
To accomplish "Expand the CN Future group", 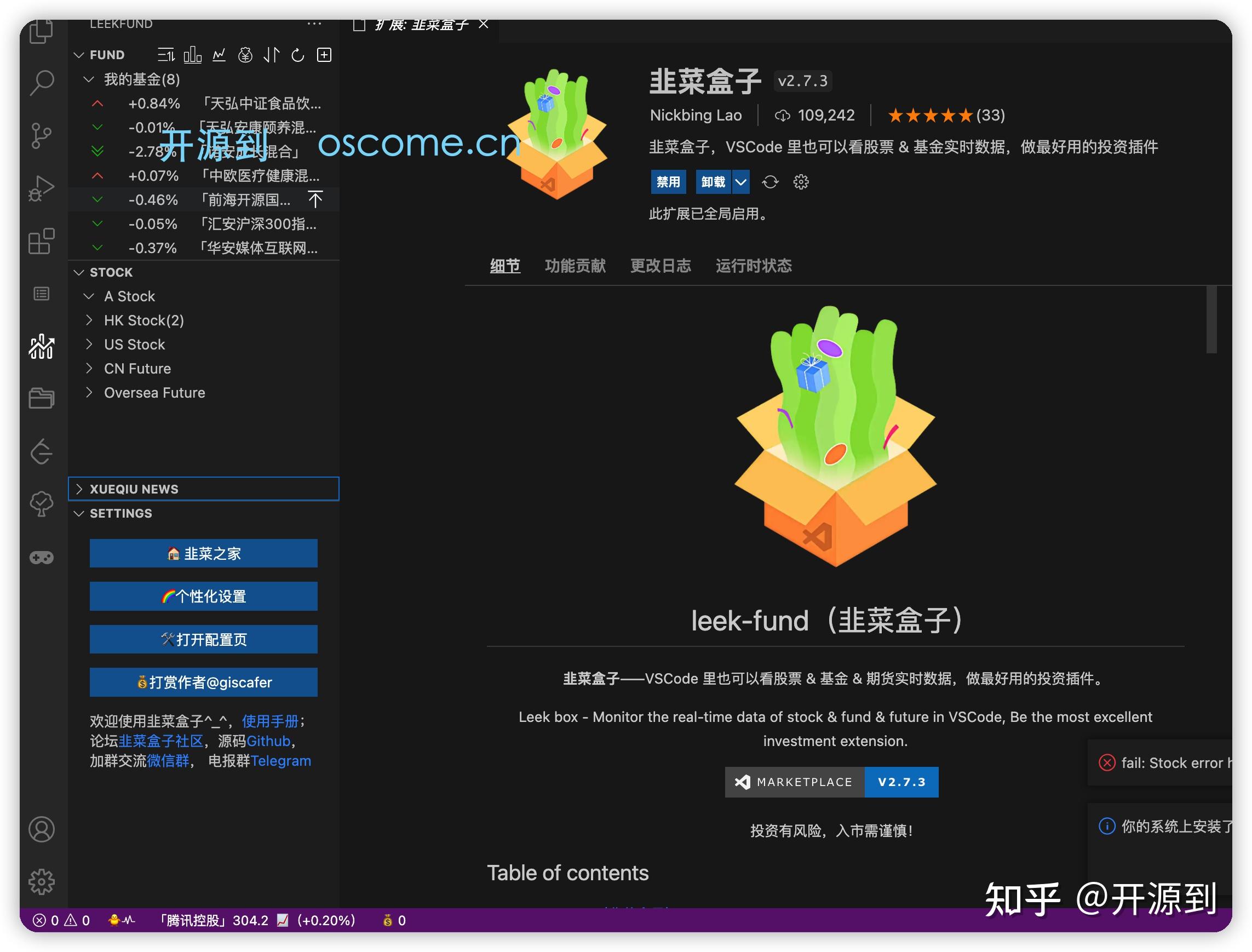I will 88,368.
